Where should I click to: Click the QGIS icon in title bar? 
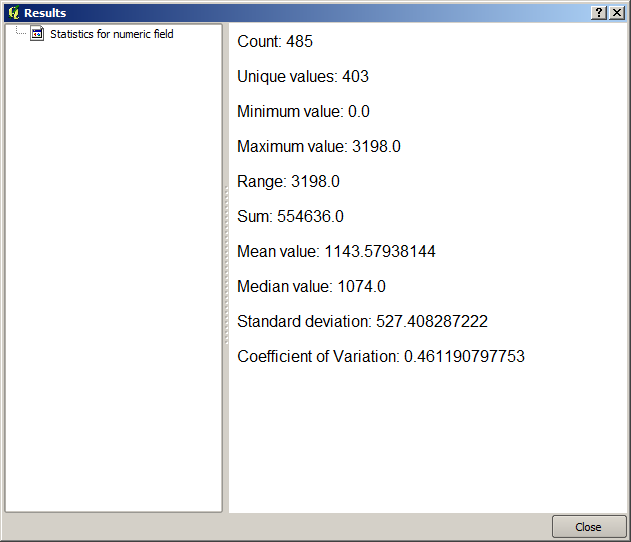pyautogui.click(x=13, y=12)
